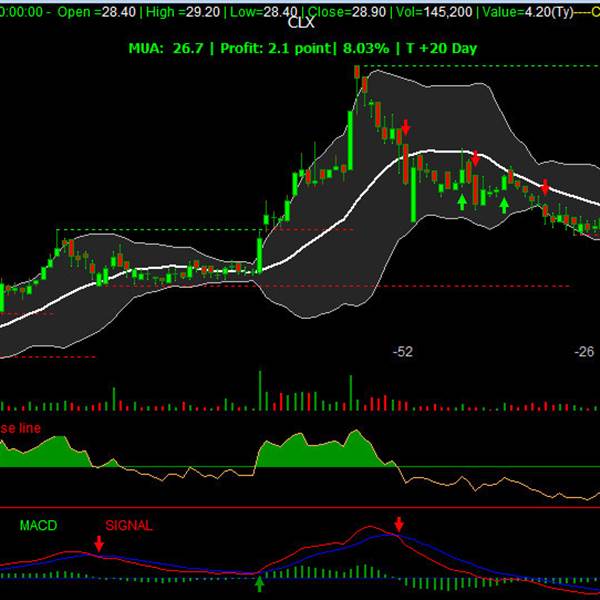The height and width of the screenshot is (600, 600).
Task: Click the first green buy arrow below candles
Action: point(462,202)
